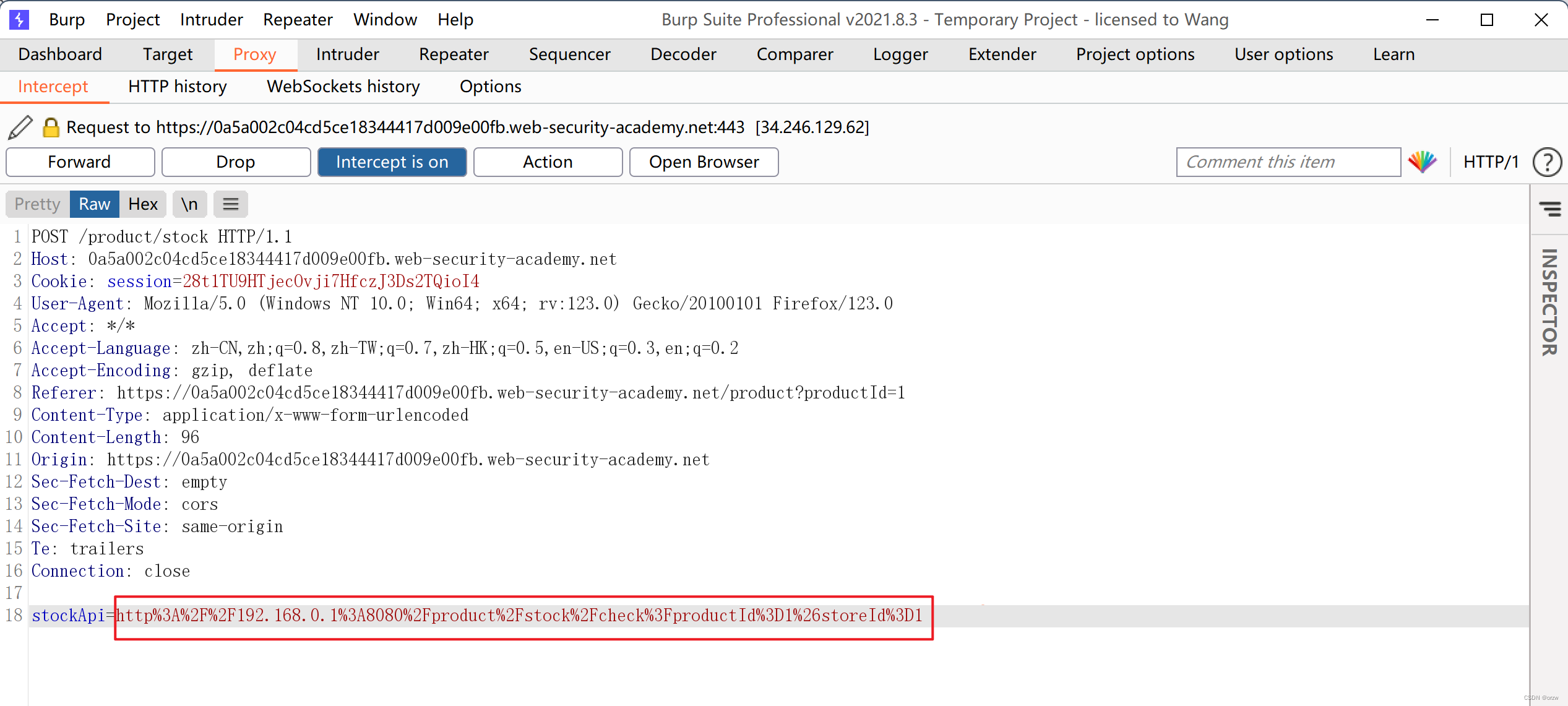This screenshot has height=706, width=1568.
Task: Switch the request view to Hex
Action: click(143, 204)
